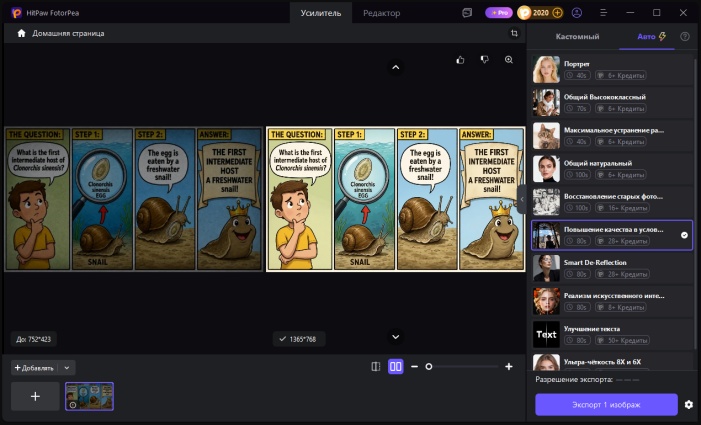This screenshot has height=425, width=701.
Task: Choose the Портрет model
Action: pos(612,70)
